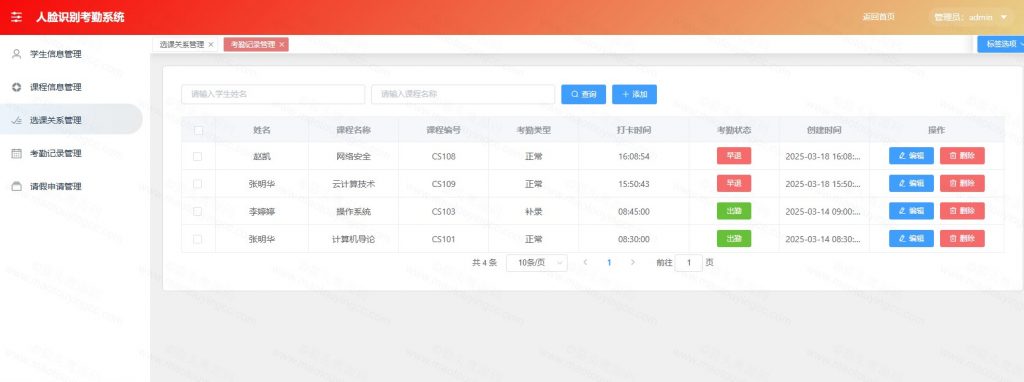Click the 补录 attendance type cell
This screenshot has width=1024, height=382.
click(x=534, y=212)
